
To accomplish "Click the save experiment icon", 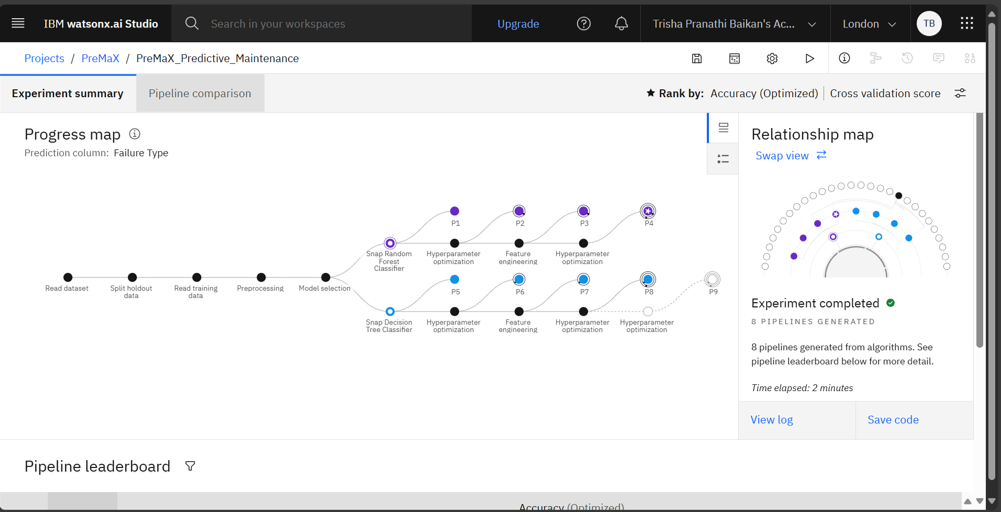I will [697, 59].
